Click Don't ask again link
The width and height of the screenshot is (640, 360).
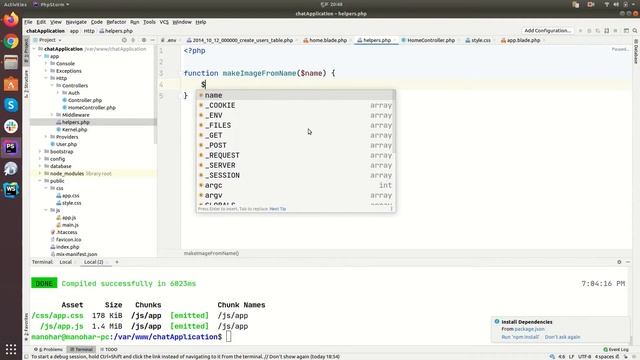[562, 337]
